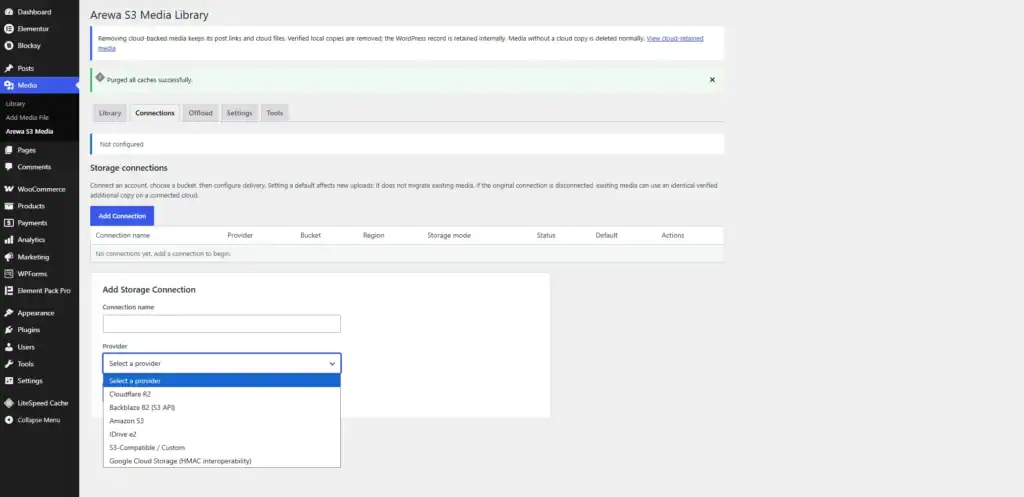Click the Element Pack Pro icon
The image size is (1024, 497).
(x=8, y=291)
